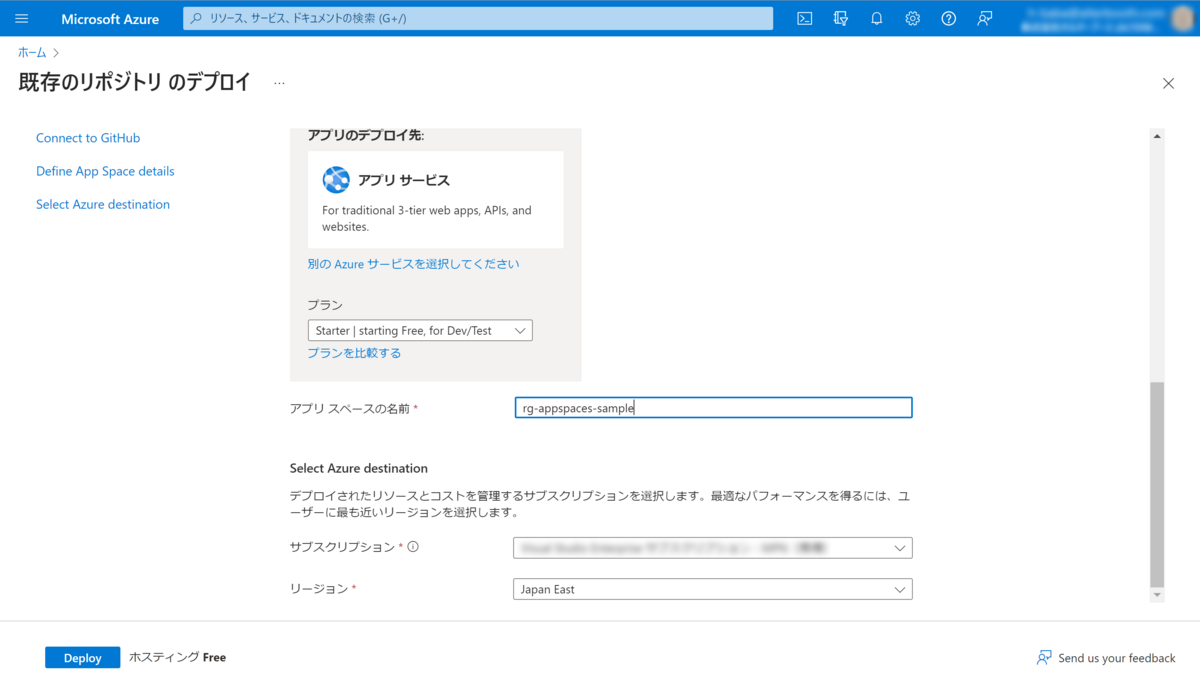This screenshot has width=1200, height=693.
Task: Open the サブスクリプション dropdown
Action: (x=712, y=547)
